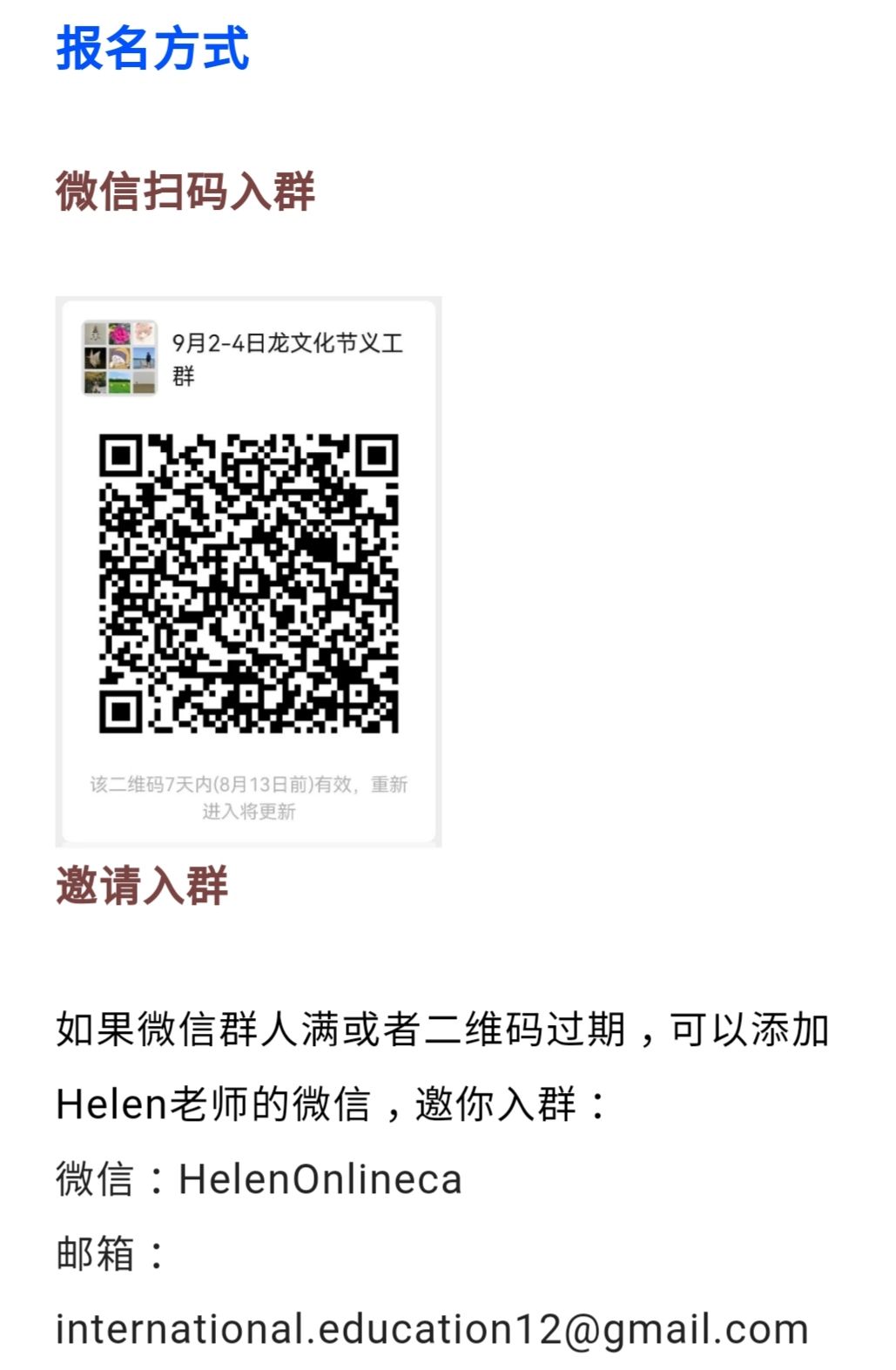The image size is (896, 1370).
Task: Click the QR code's bottom-left finder square
Action: click(x=120, y=712)
